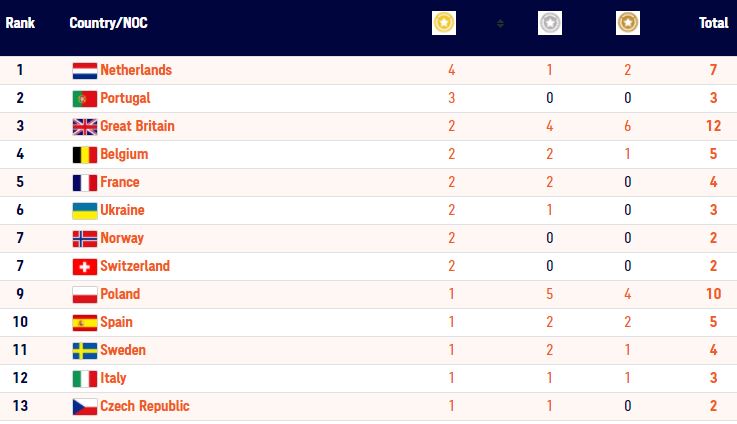Open the Poland country link

point(120,294)
